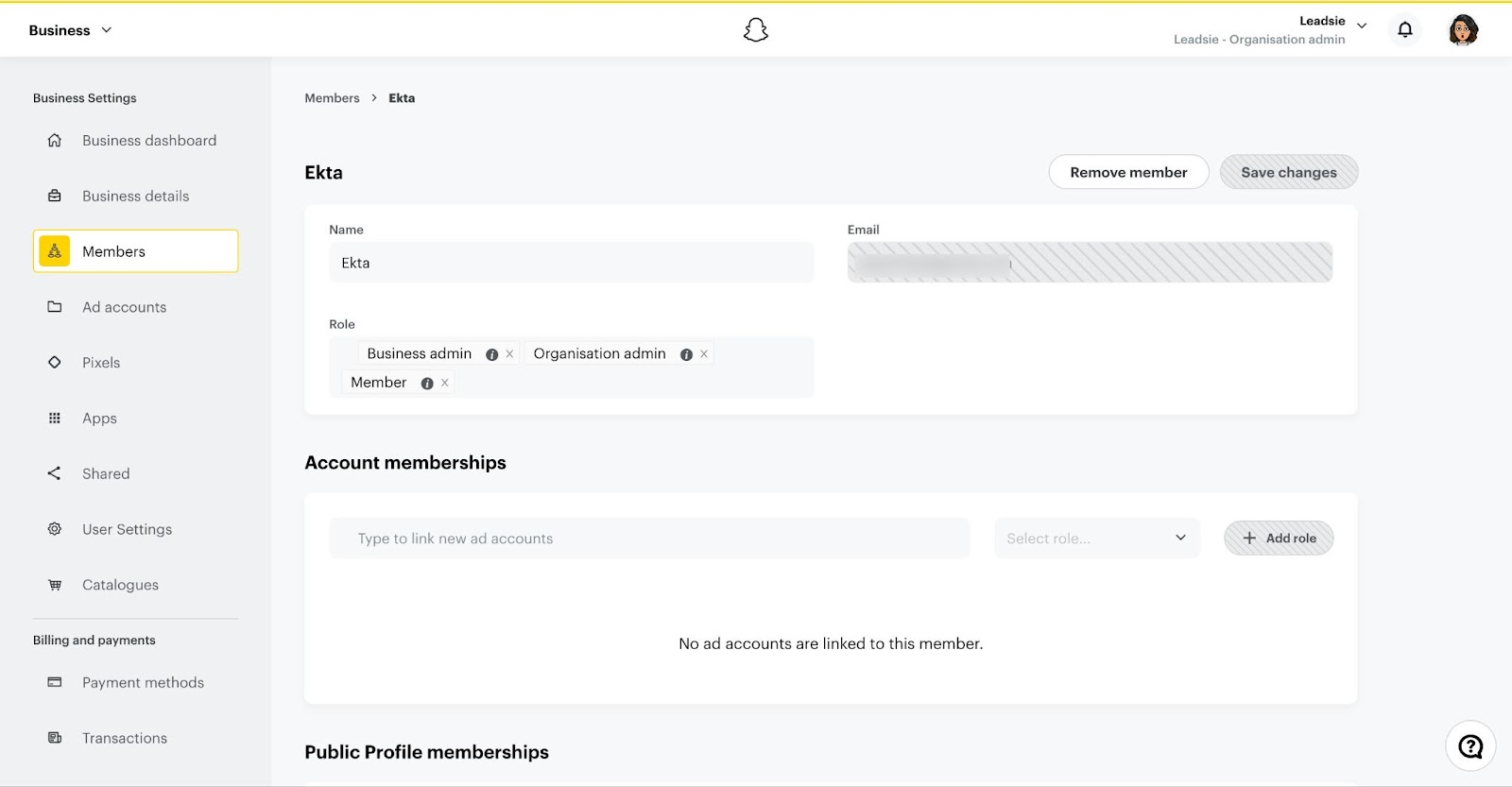Viewport: 1512px width, 787px height.
Task: Click the Shared share icon
Action: click(55, 473)
